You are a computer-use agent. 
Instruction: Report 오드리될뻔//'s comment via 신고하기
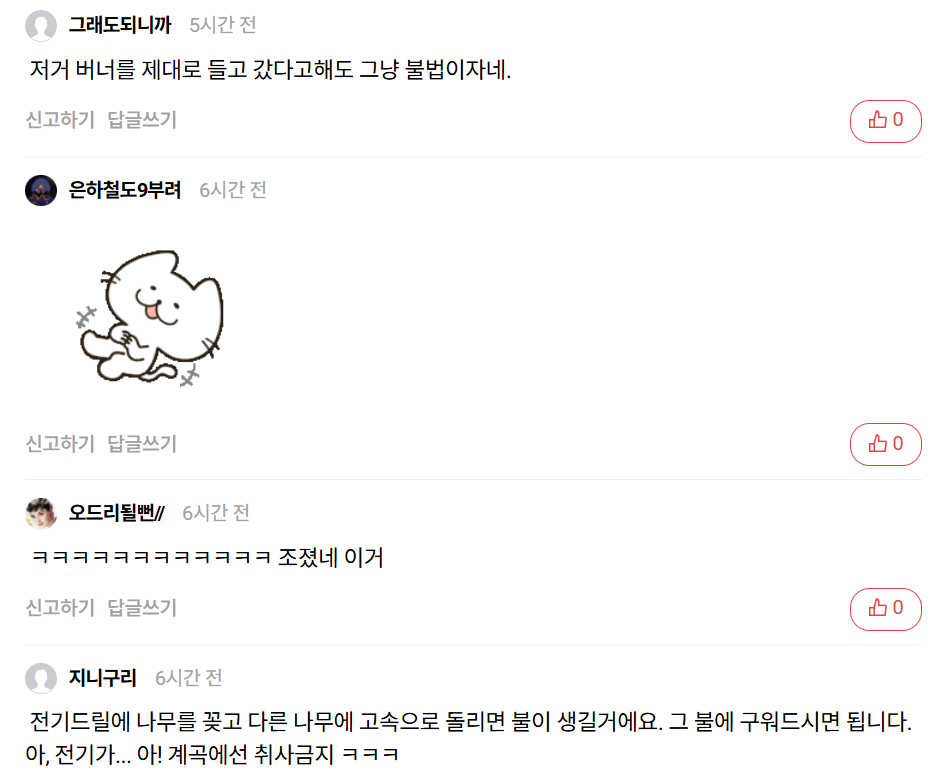pos(60,608)
